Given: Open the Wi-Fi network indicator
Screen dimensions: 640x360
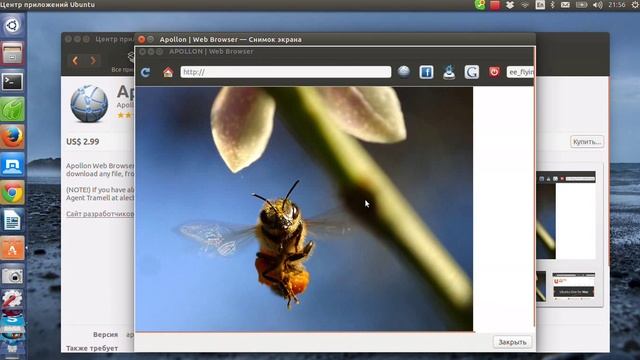Looking at the screenshot, I should click(x=525, y=5).
